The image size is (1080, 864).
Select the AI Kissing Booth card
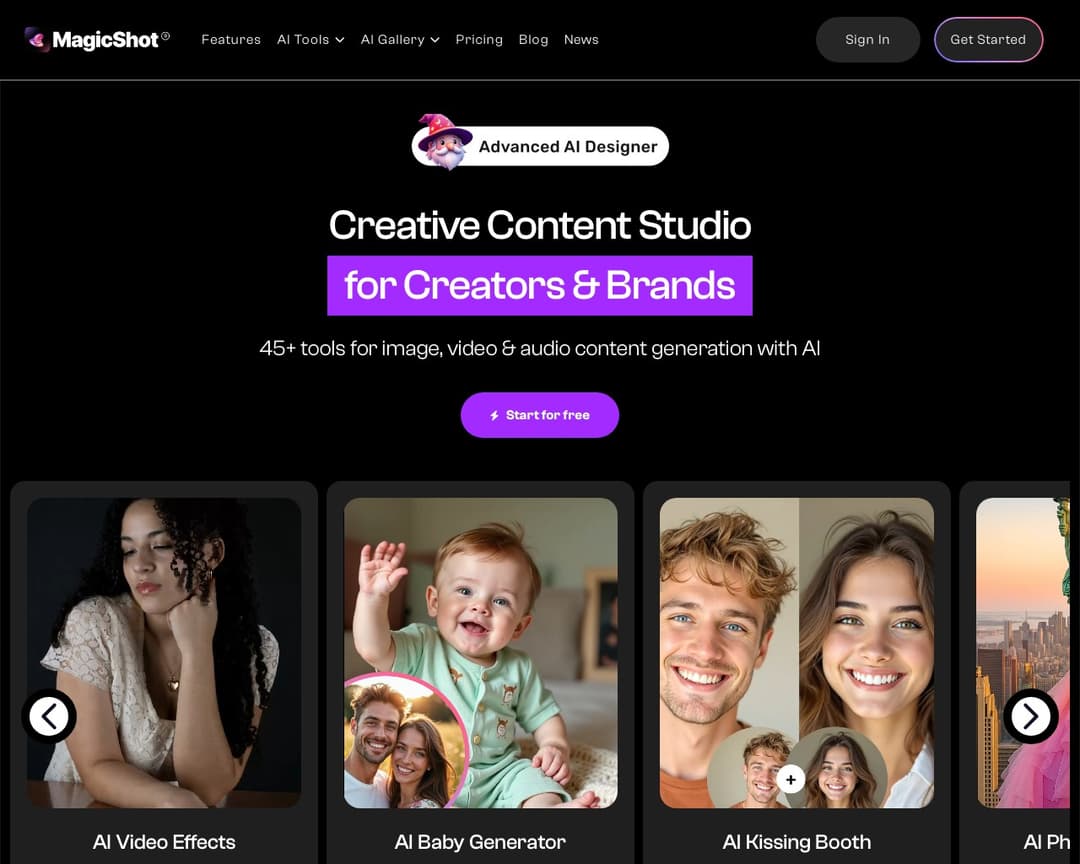[x=797, y=672]
